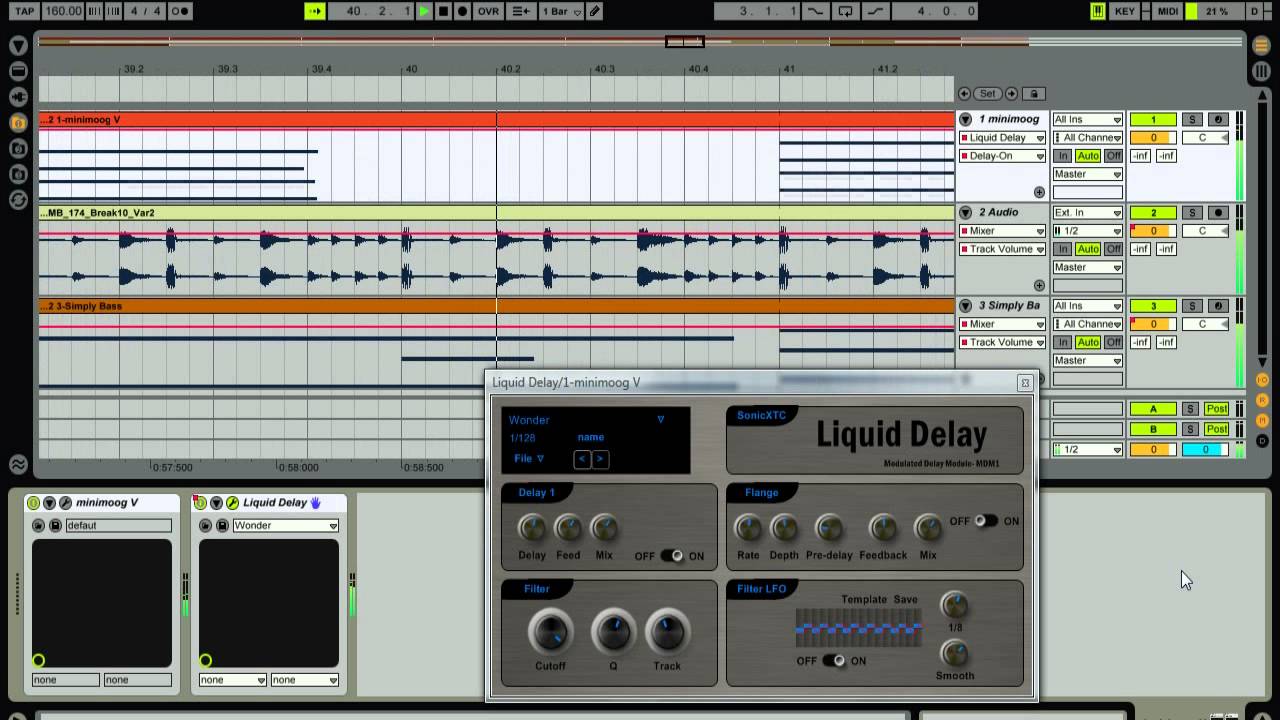Viewport: 1280px width, 720px height.
Task: Click the Set locator button
Action: (988, 93)
